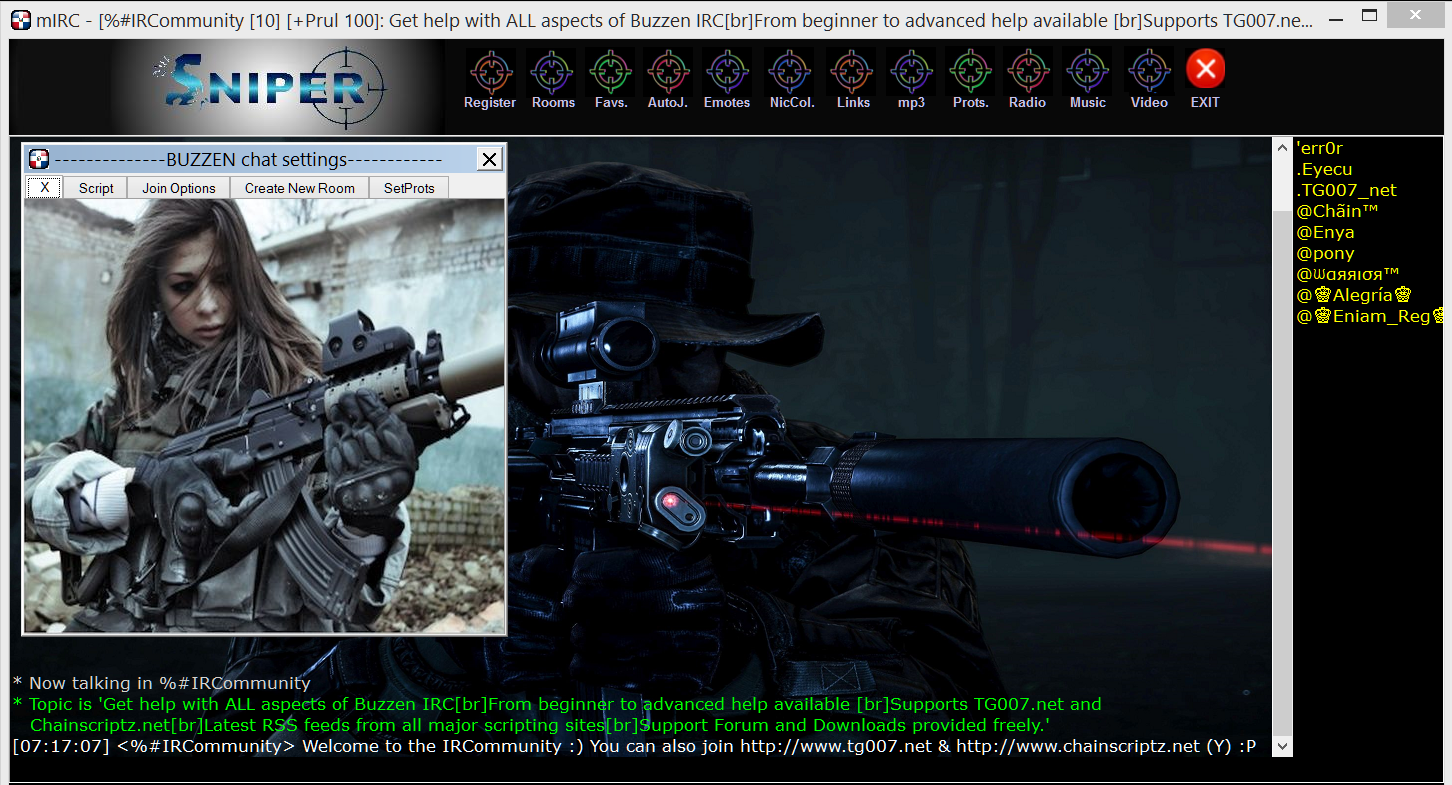Open the Join Options tab
This screenshot has width=1452, height=785.
click(179, 188)
